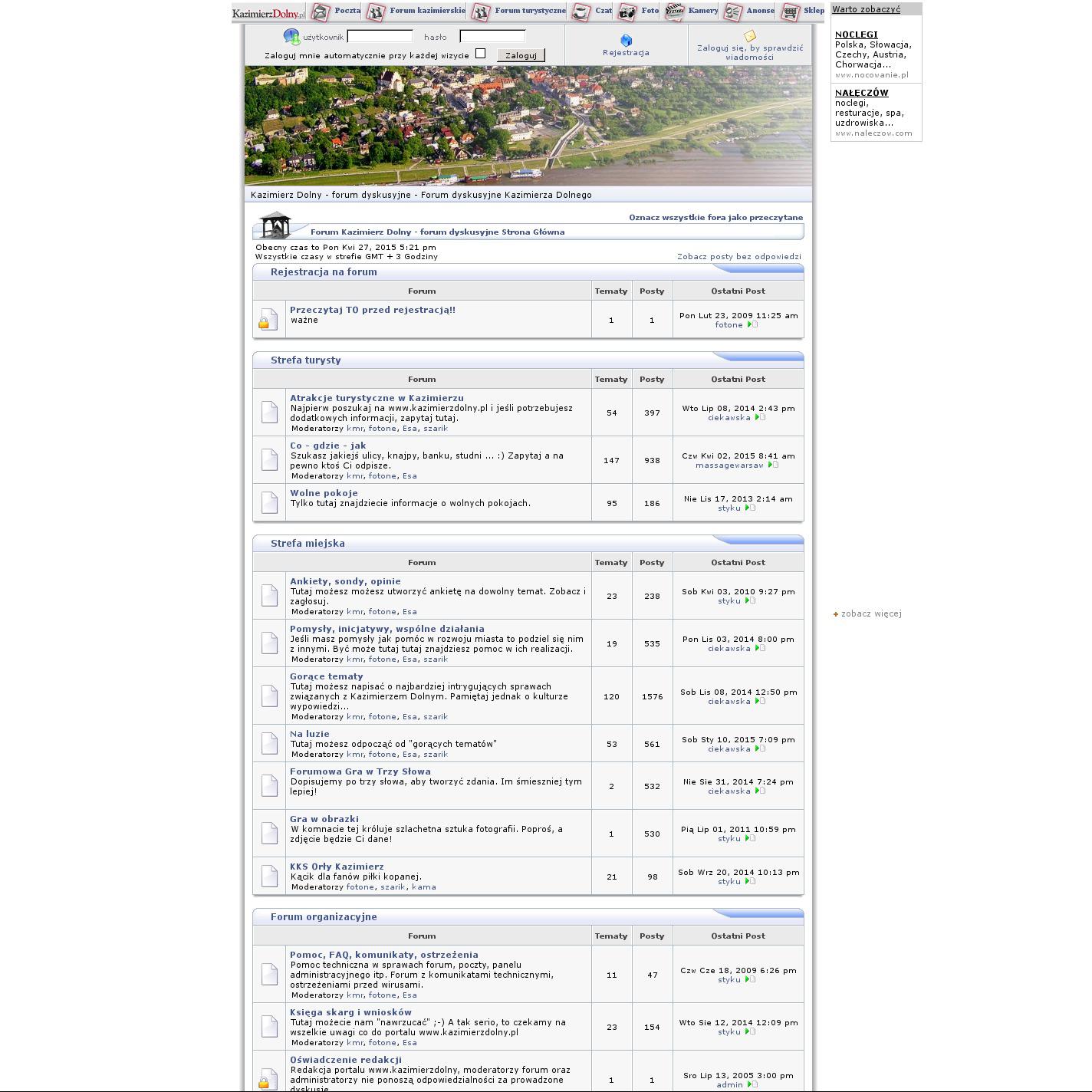The width and height of the screenshot is (1092, 1092).
Task: Click the KazimierzDolny.pl logo
Action: tap(268, 12)
